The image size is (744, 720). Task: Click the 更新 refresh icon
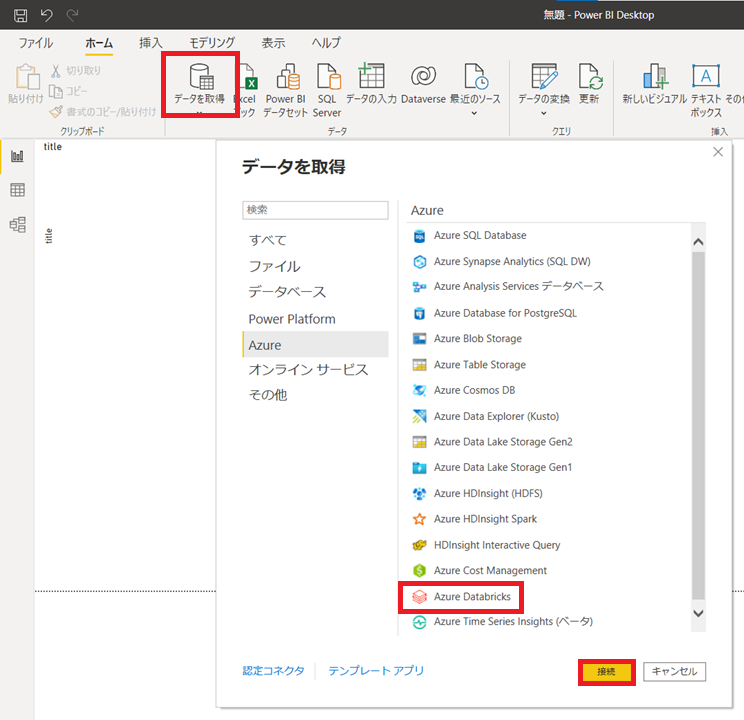pyautogui.click(x=590, y=76)
